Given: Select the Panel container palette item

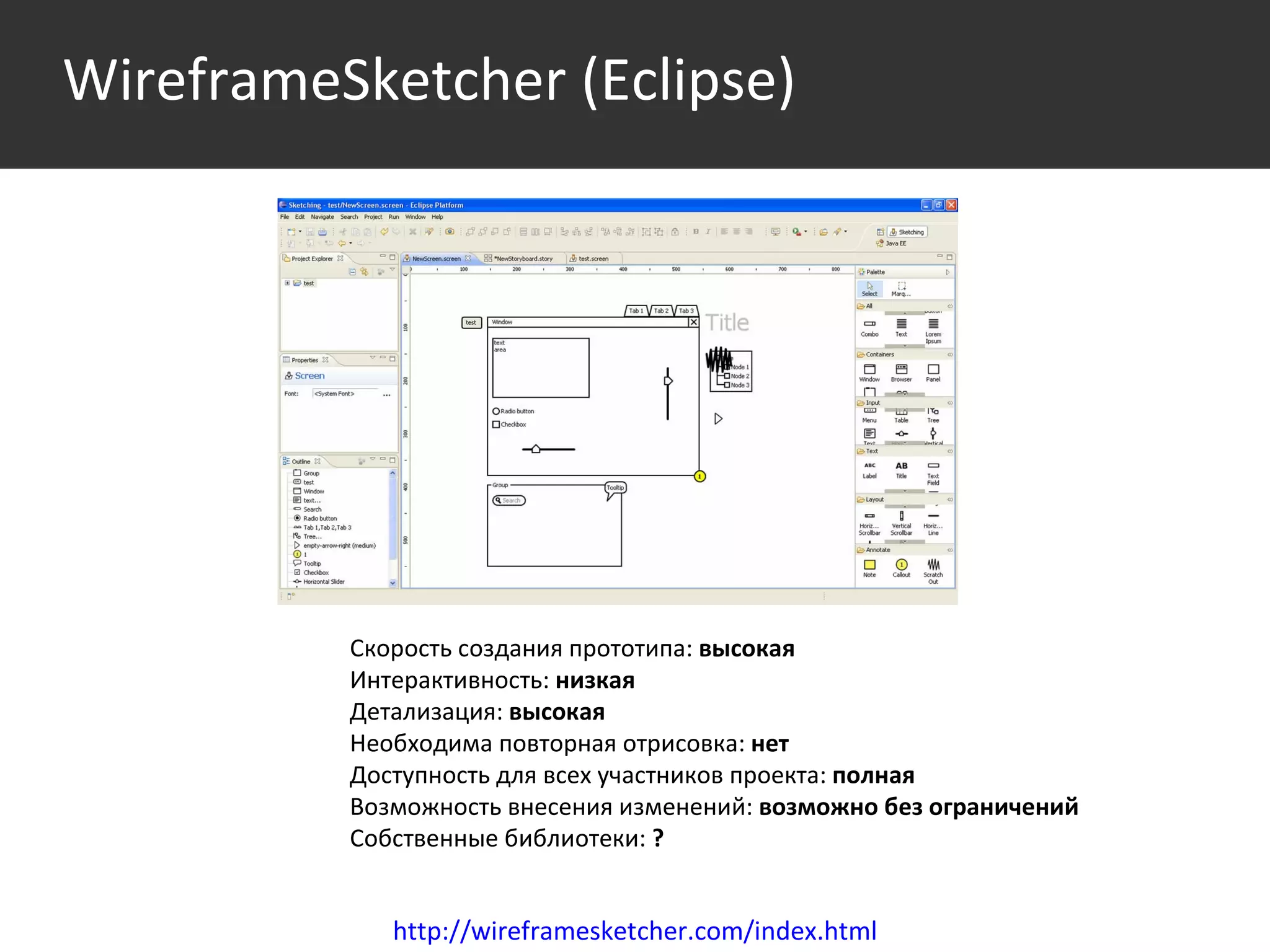Looking at the screenshot, I should (933, 373).
